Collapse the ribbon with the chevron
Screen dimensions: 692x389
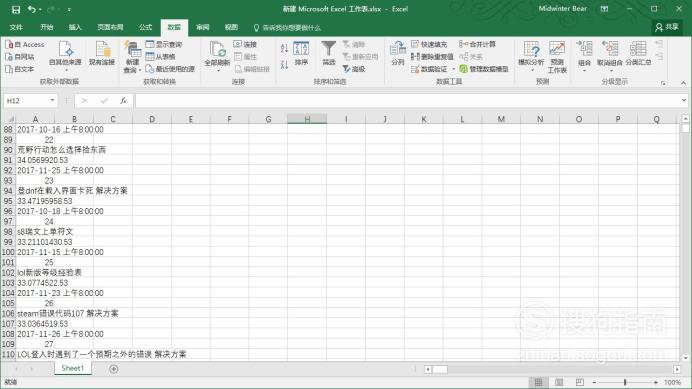click(683, 83)
